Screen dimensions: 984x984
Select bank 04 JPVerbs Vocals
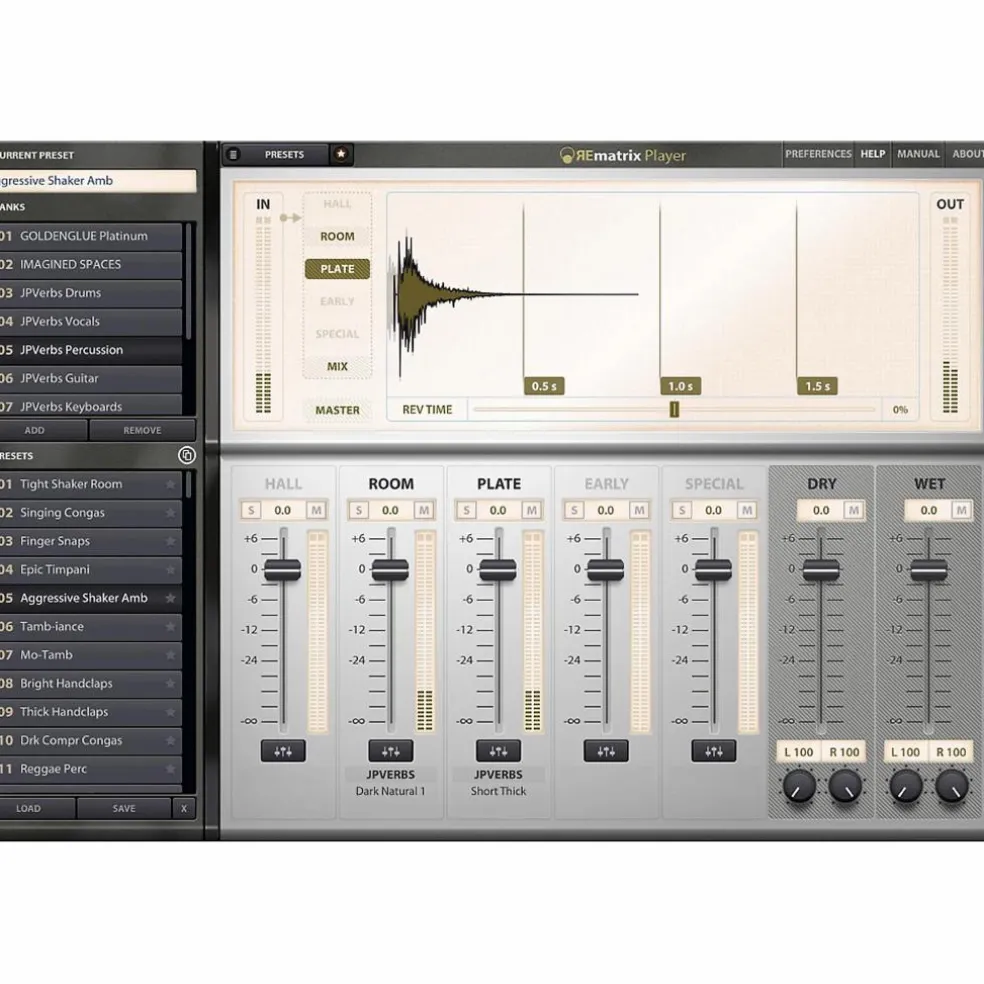[91, 321]
